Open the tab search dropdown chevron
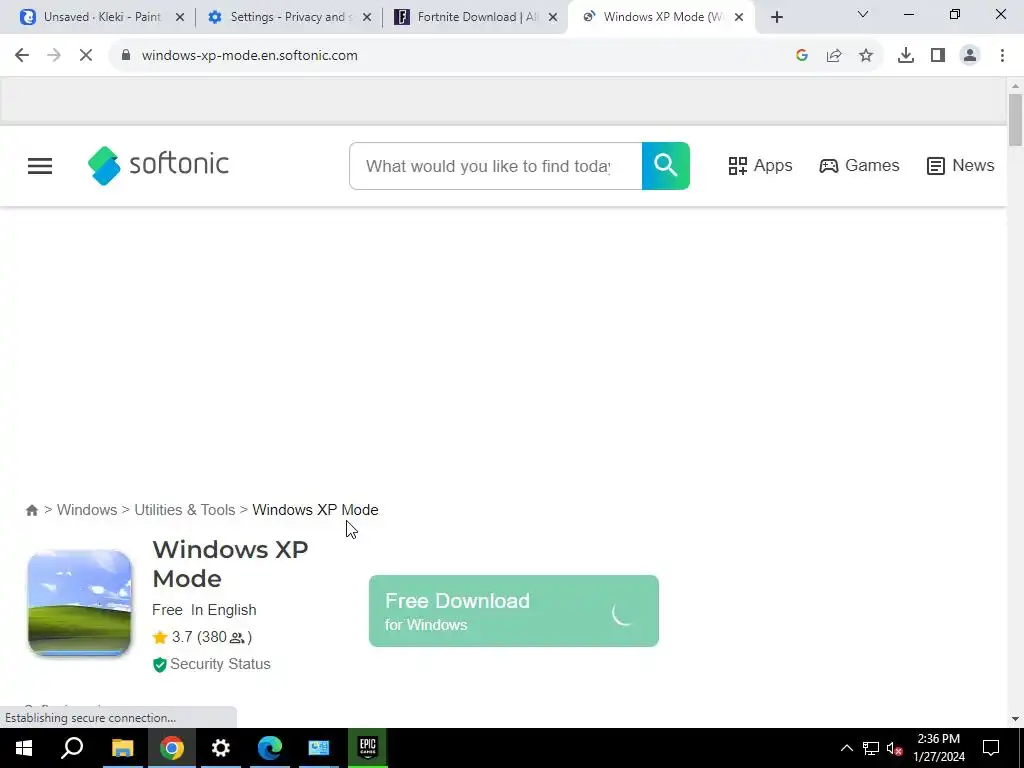The image size is (1024, 768). pos(863,14)
